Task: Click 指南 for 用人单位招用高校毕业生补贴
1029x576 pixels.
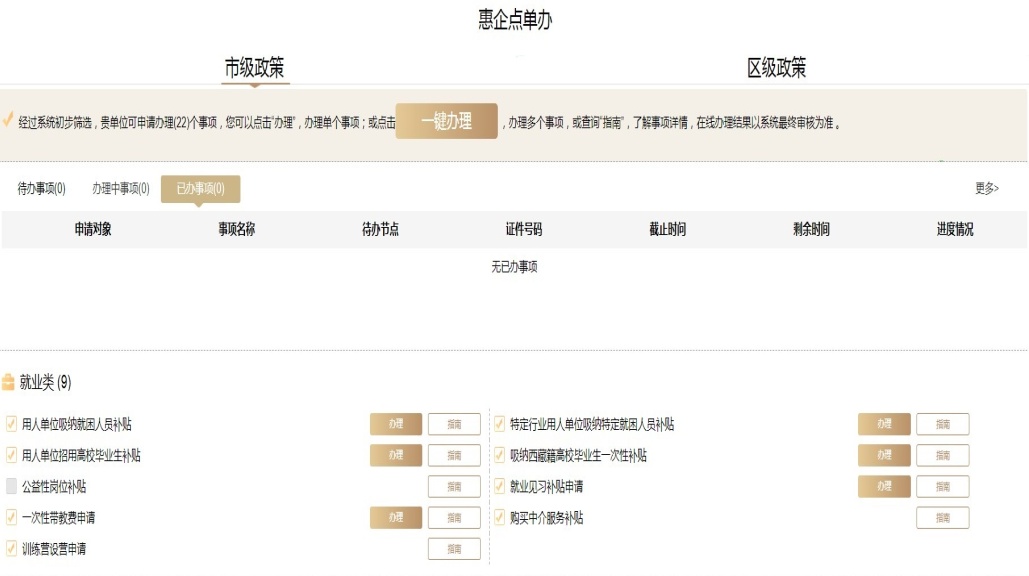Action: click(454, 455)
